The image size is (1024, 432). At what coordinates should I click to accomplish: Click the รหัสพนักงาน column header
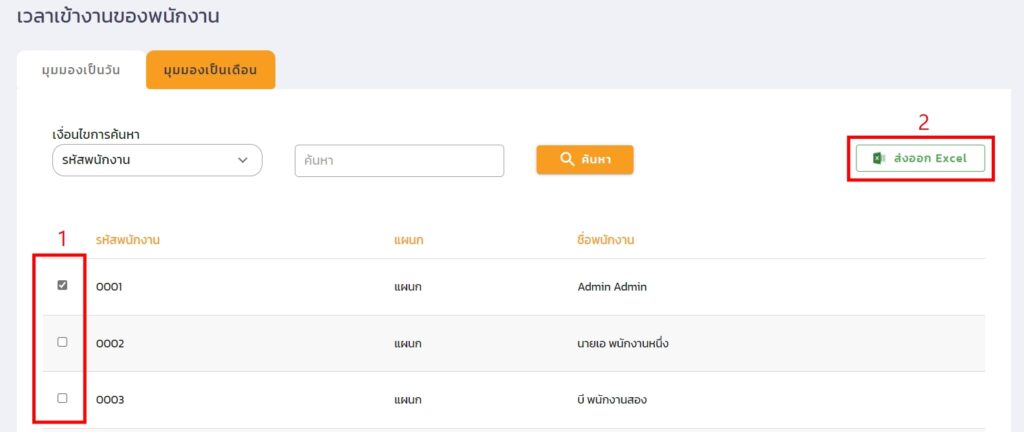128,240
